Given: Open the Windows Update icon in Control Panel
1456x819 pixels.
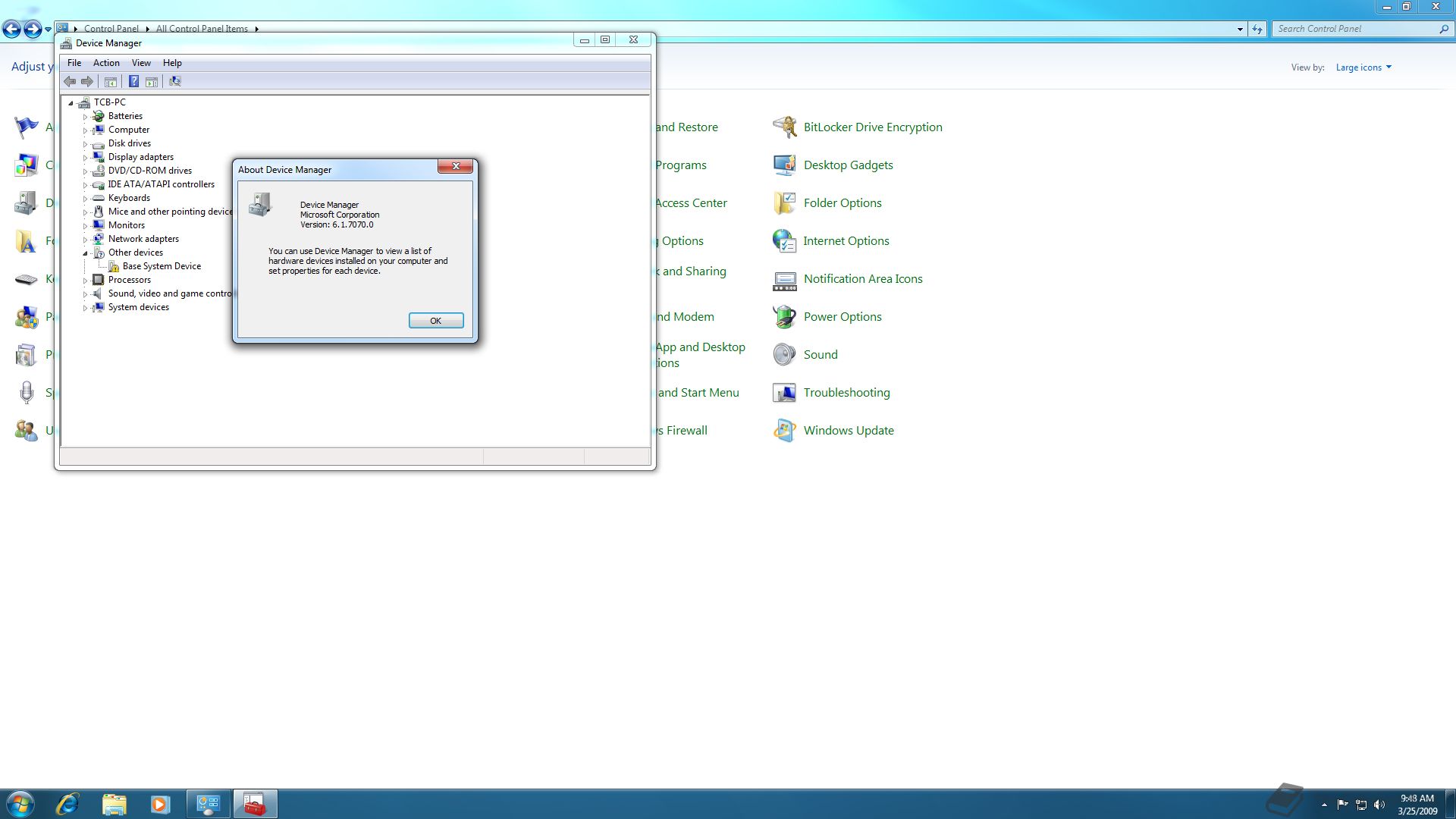Looking at the screenshot, I should pyautogui.click(x=784, y=430).
